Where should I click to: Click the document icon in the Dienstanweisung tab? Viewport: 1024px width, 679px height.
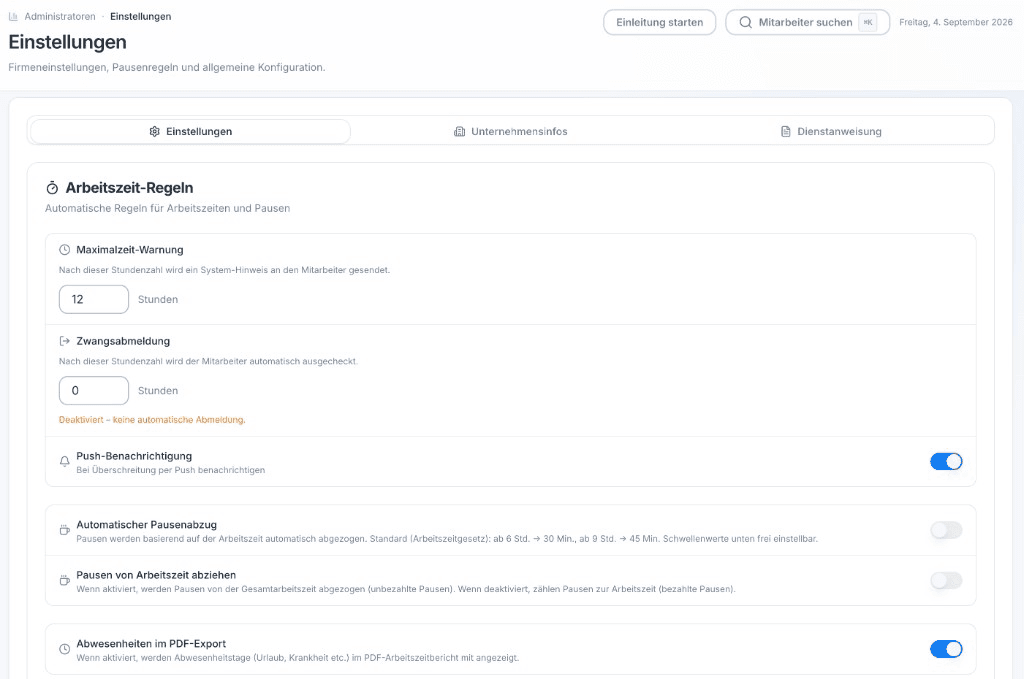786,131
